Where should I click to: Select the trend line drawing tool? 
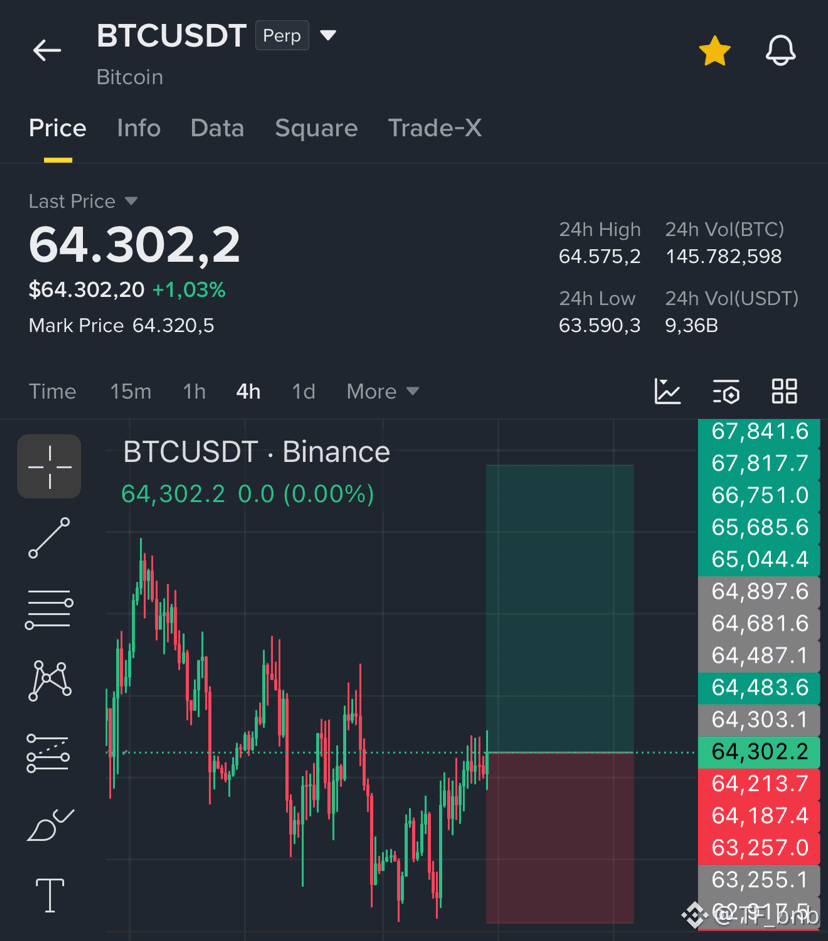coord(49,538)
